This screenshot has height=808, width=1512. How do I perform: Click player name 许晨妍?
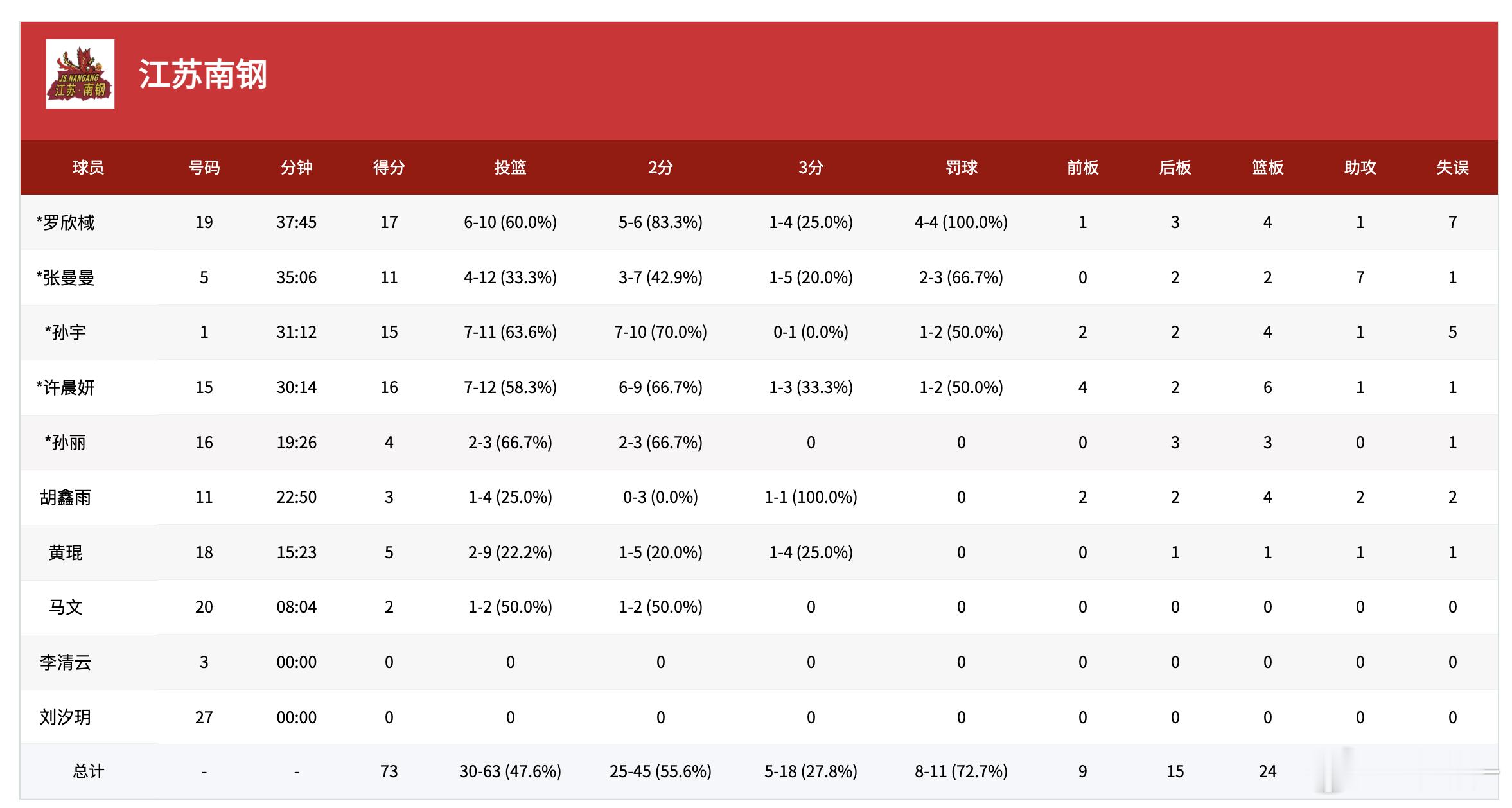click(x=66, y=388)
